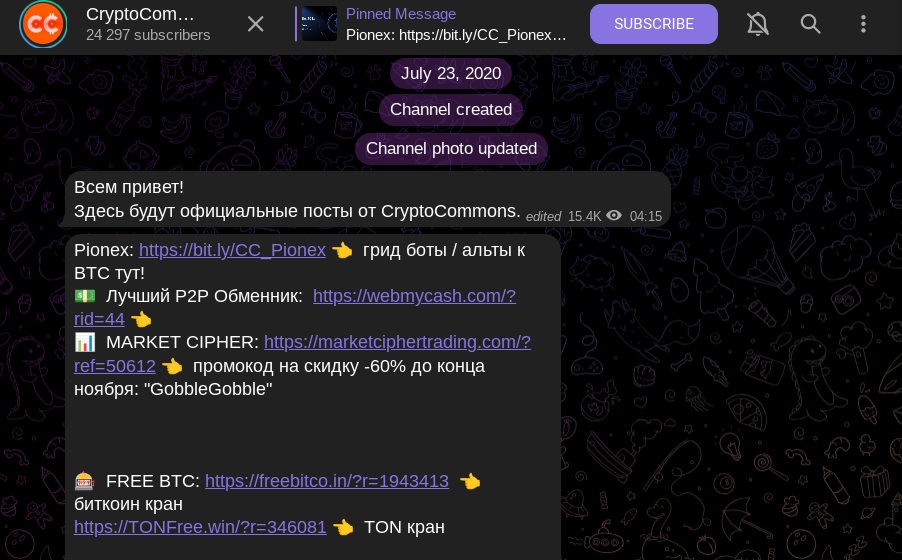The image size is (902, 560).
Task: Open the bit.ly/CC_Pionex link
Action: (x=232, y=250)
